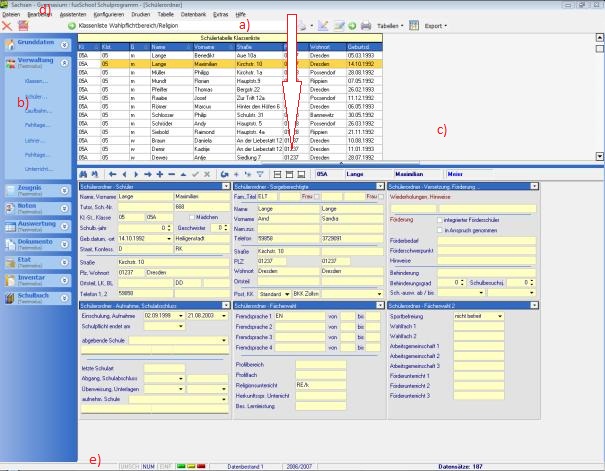Collapse the Verwaltung sidebar group
This screenshot has width=605, height=471.
pyautogui.click(x=64, y=62)
